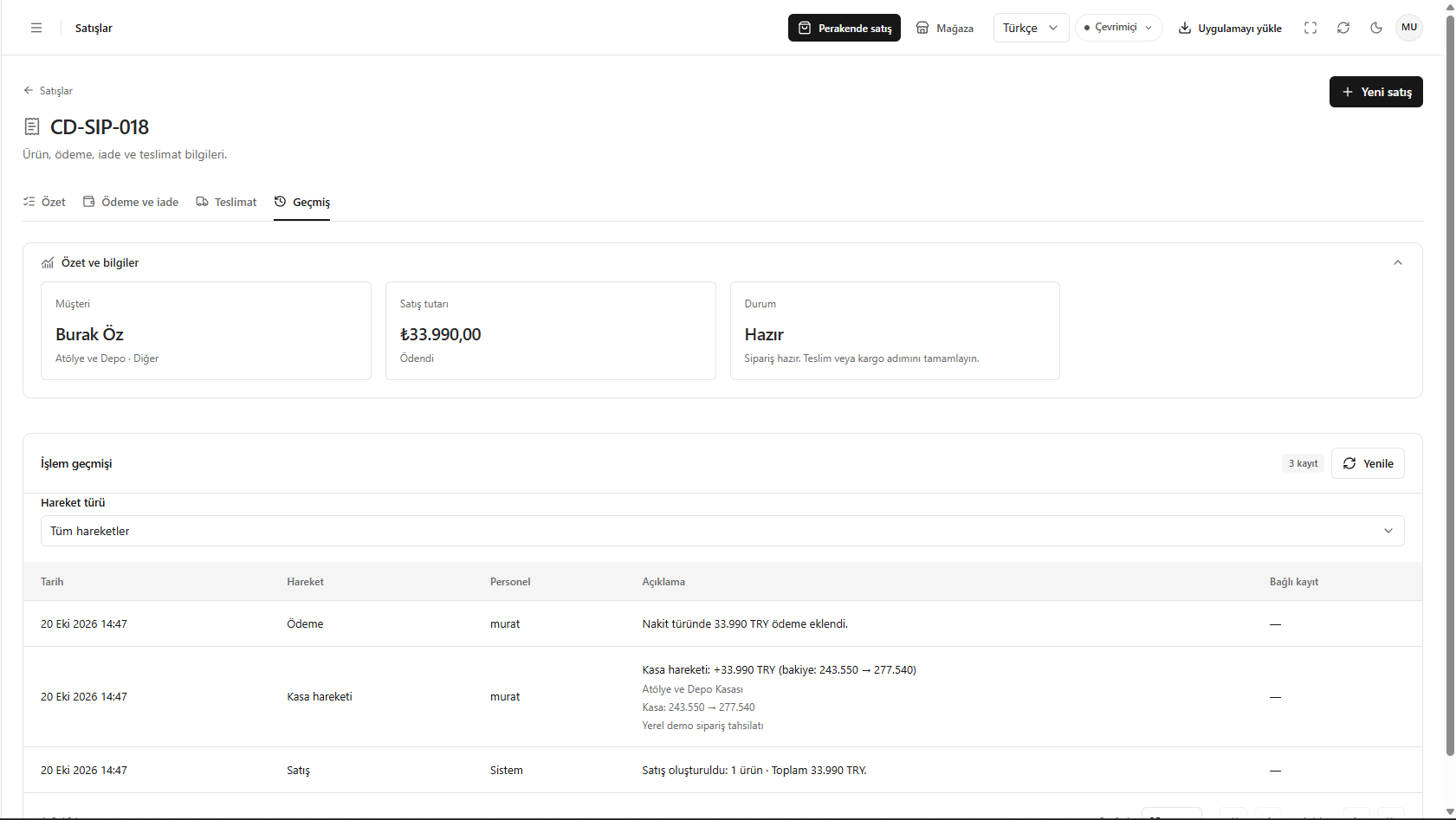
Task: Open the Teslimat tab
Action: [x=226, y=202]
